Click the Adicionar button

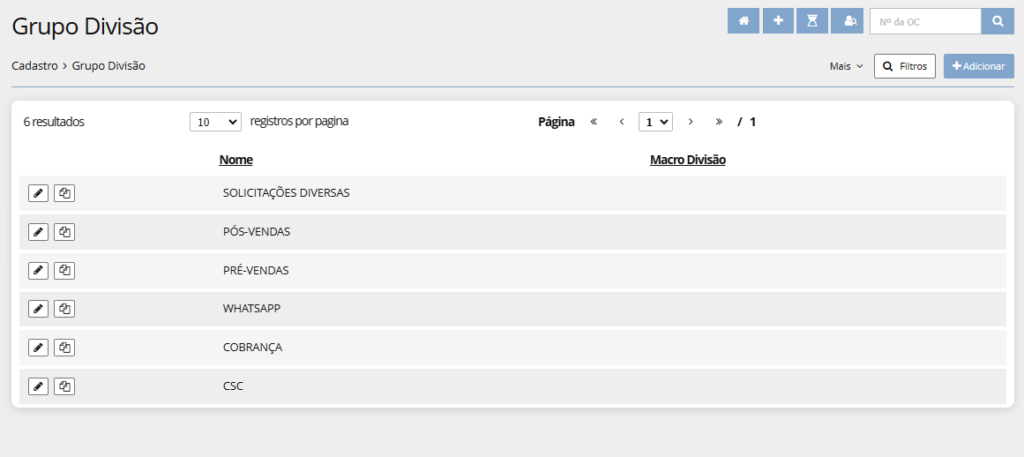pos(978,66)
